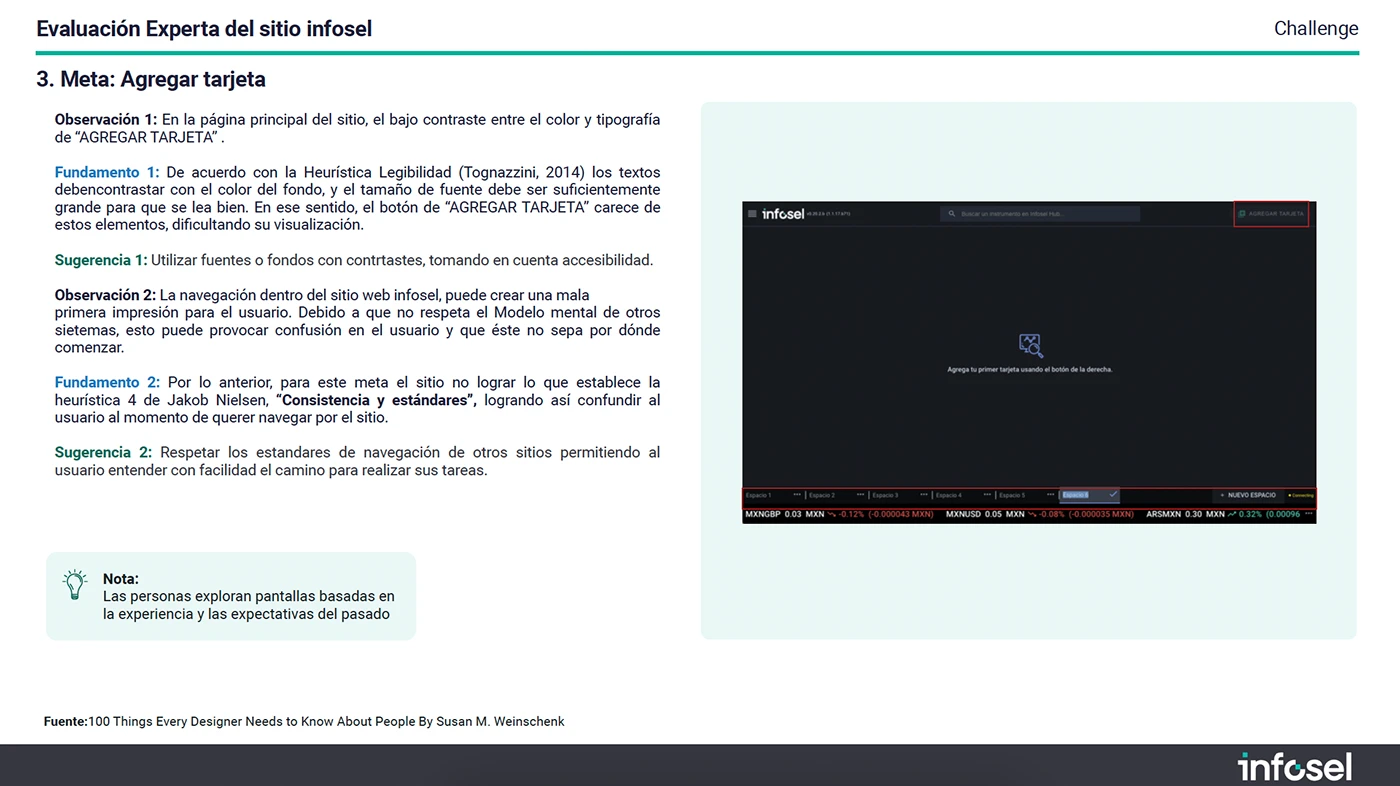Click the 0.32% change value in the ticker

click(1250, 514)
